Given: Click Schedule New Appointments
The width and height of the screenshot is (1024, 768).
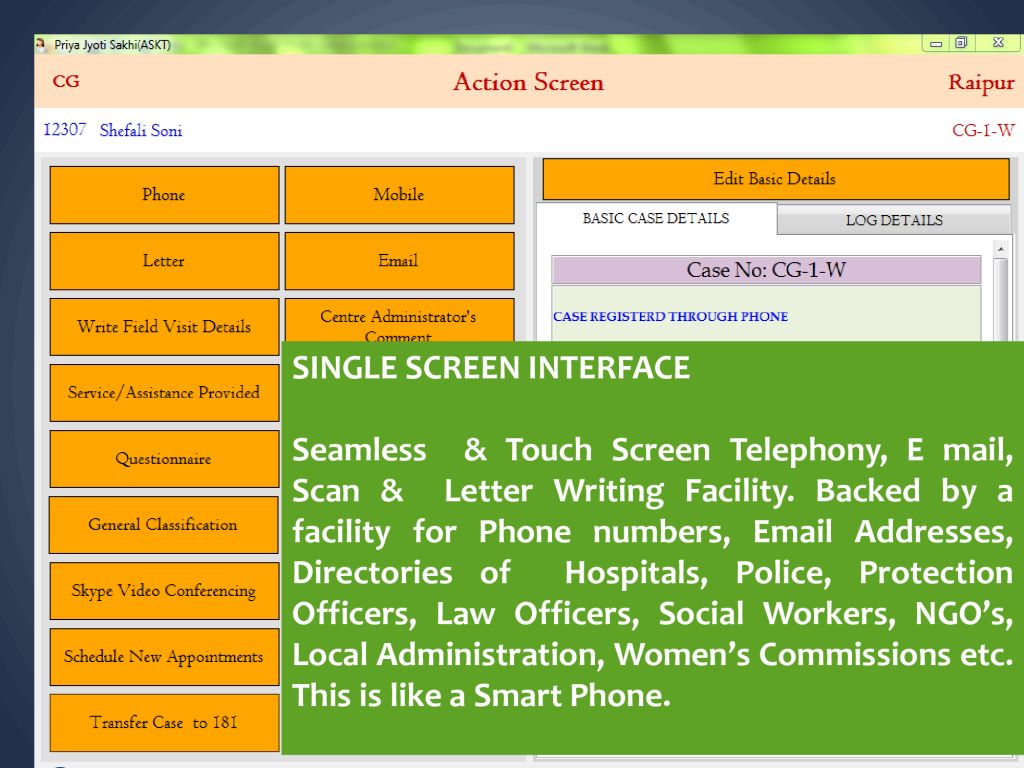Looking at the screenshot, I should coord(164,657).
